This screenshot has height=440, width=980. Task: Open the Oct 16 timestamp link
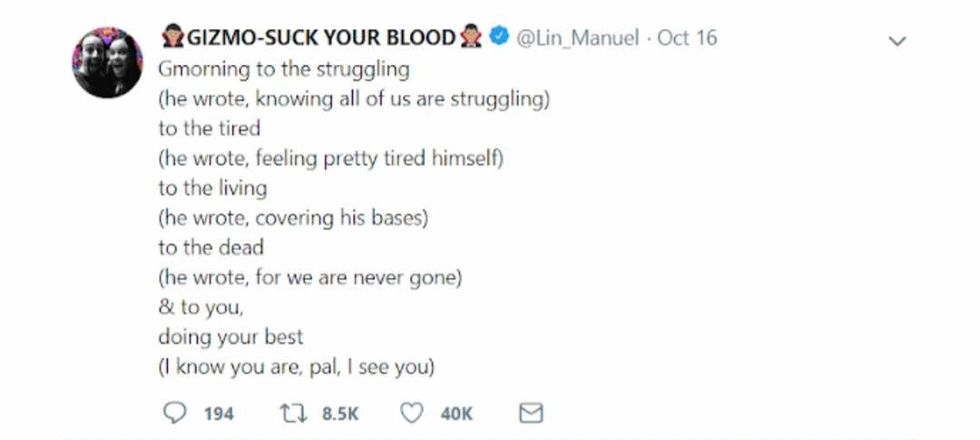tap(687, 40)
